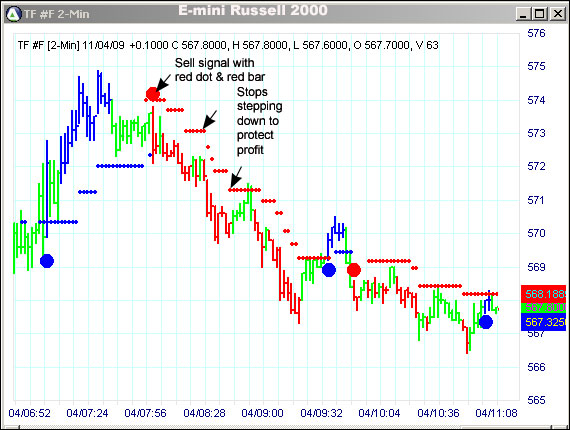Click the 04/11:08 time axis label

(496, 413)
